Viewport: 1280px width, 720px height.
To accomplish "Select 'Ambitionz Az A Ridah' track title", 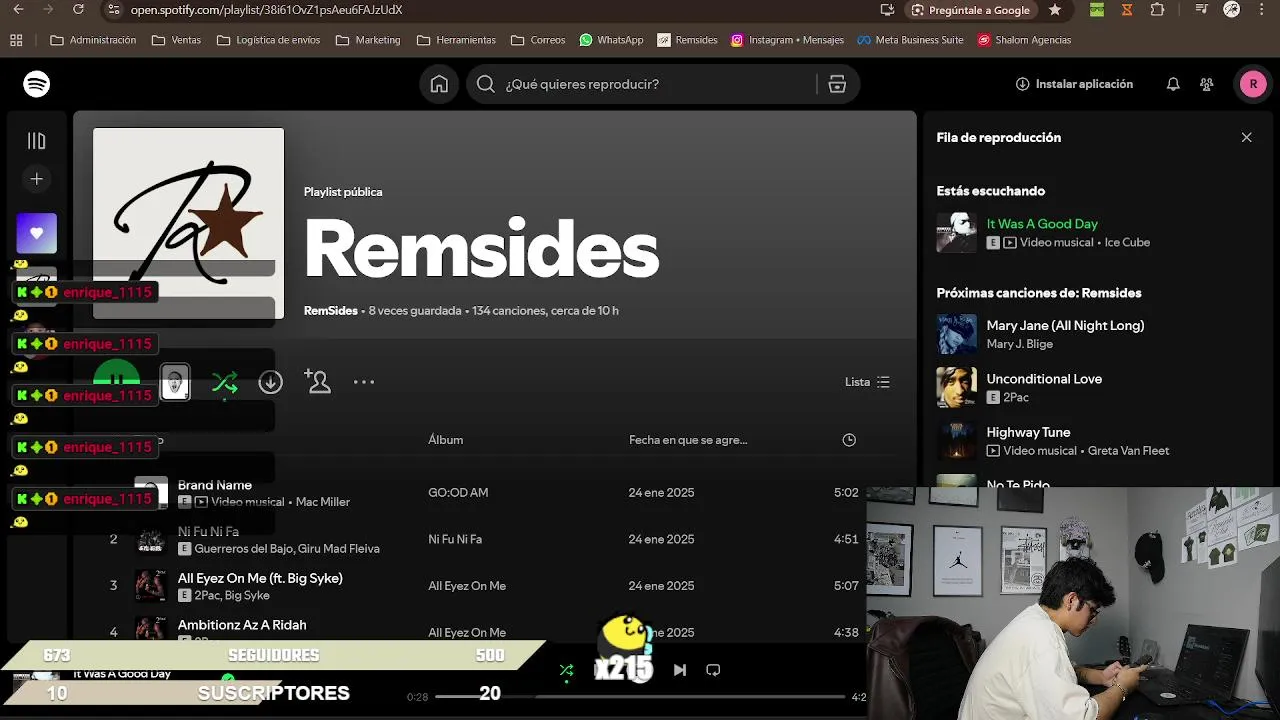I will coord(242,625).
